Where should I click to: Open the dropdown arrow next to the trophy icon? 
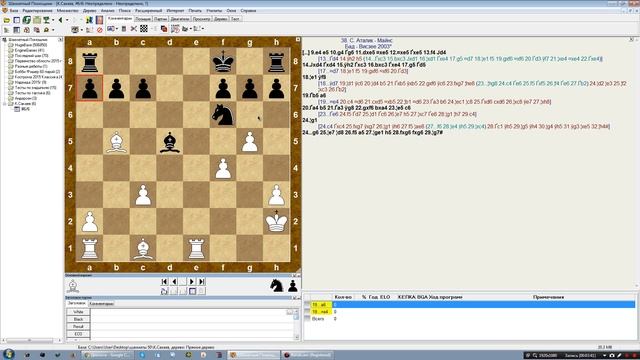[53, 20]
